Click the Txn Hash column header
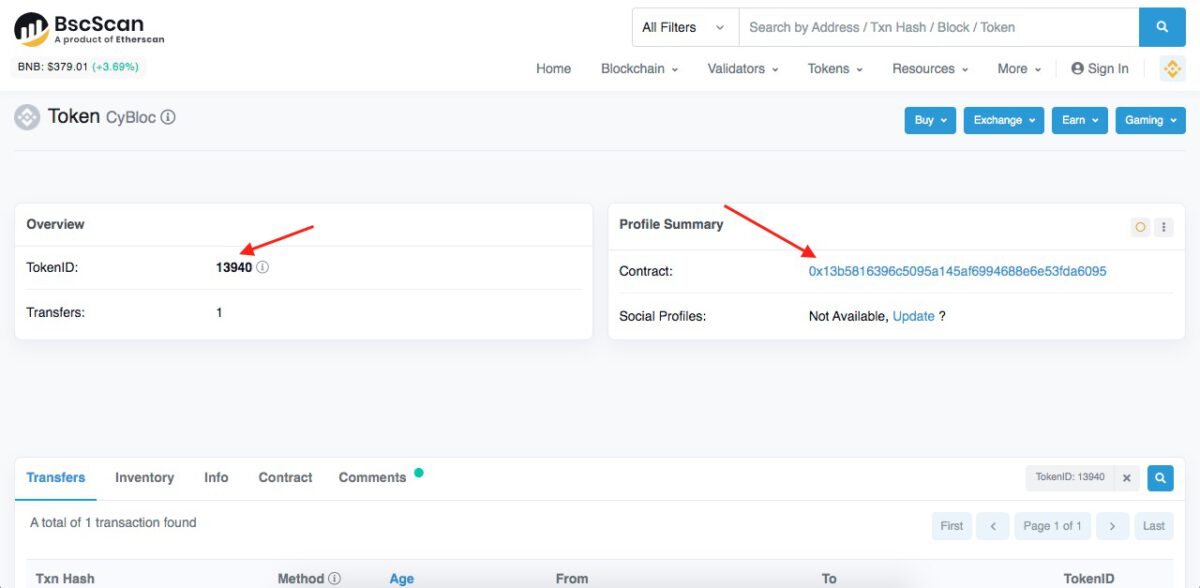1200x588 pixels. 65,579
